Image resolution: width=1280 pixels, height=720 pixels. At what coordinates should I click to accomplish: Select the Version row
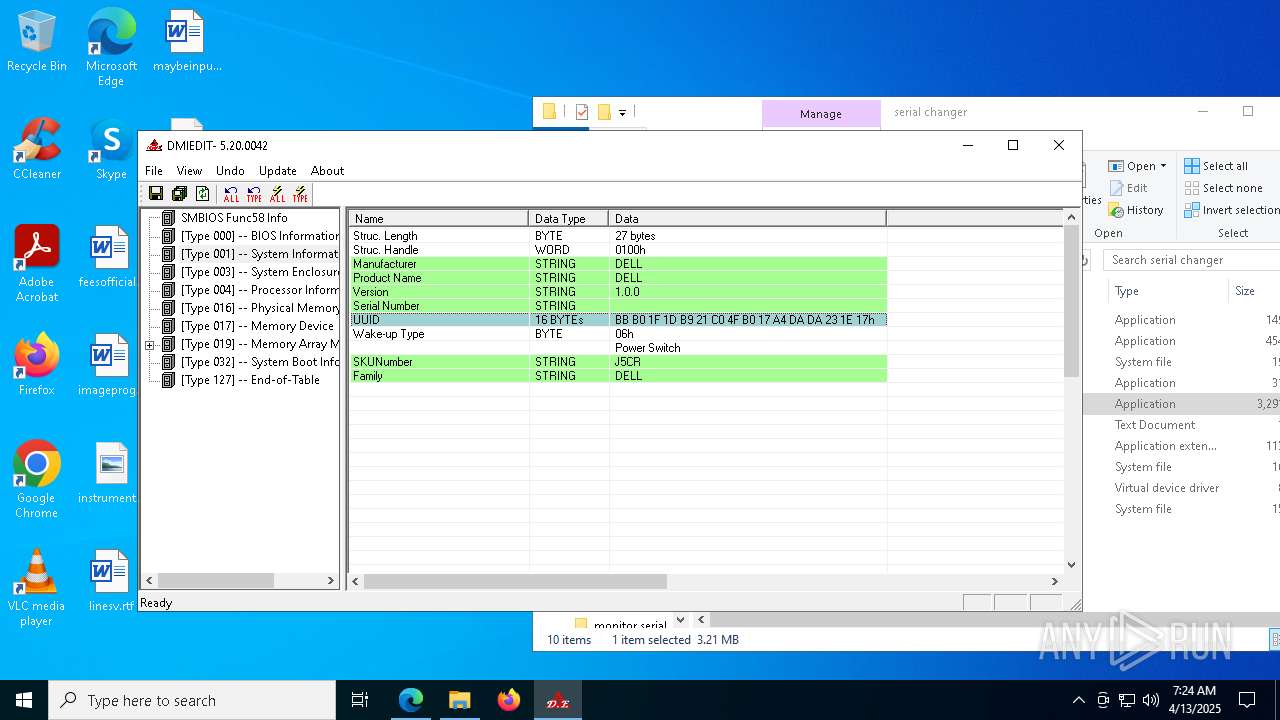pos(618,292)
